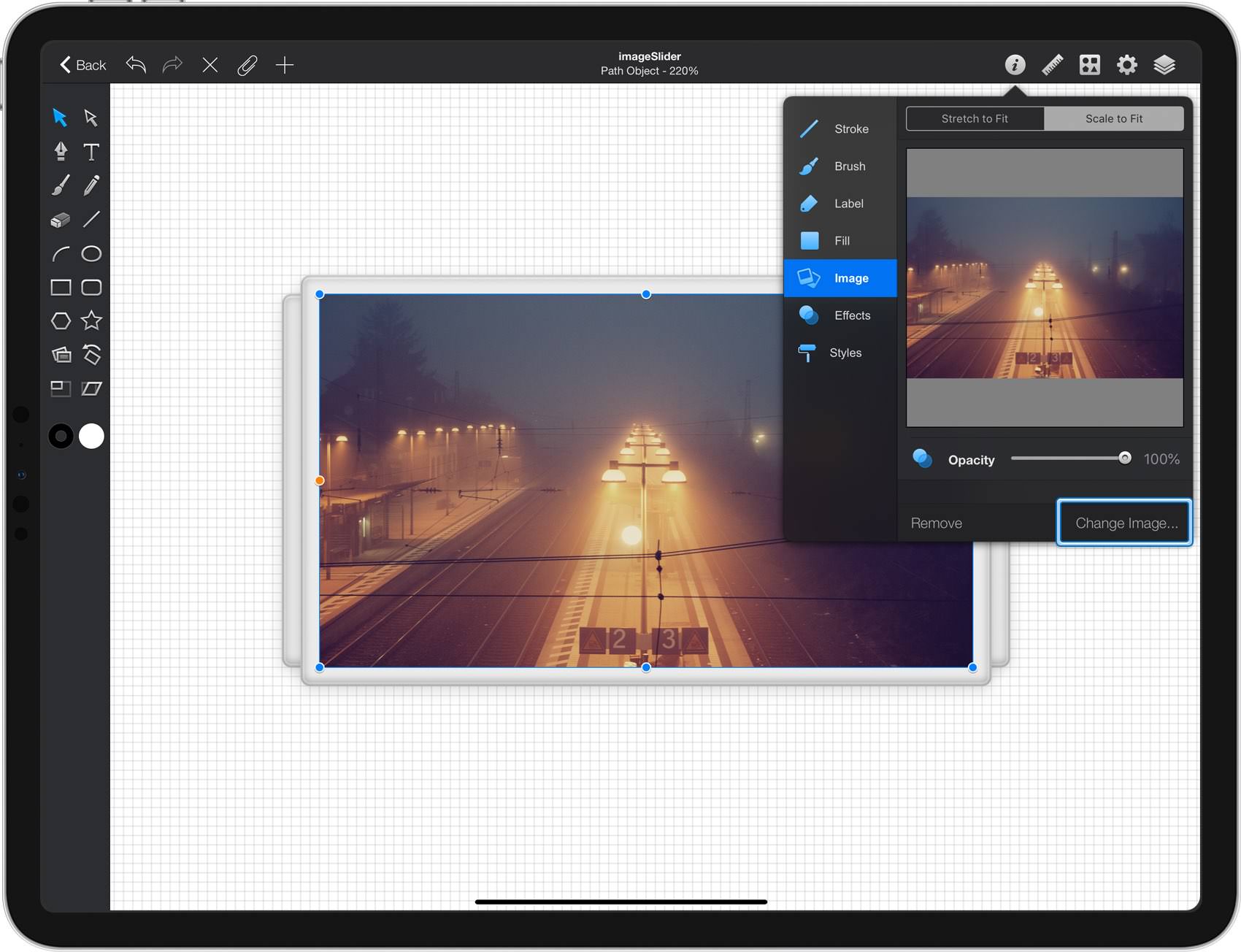Switch to Stretch to Fit mode
Viewport: 1241px width, 952px height.
975,118
